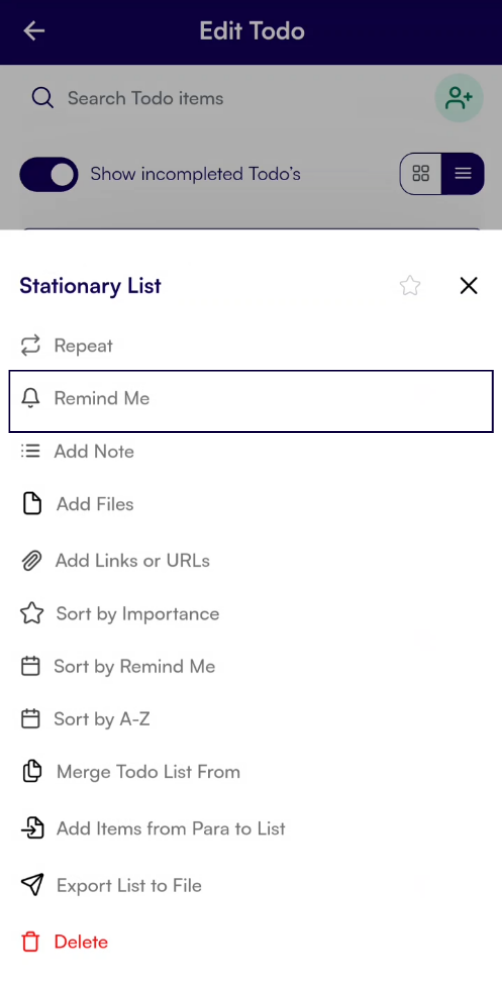Toggle Show incompleted Todo's switch
The width and height of the screenshot is (502, 987).
tap(48, 174)
